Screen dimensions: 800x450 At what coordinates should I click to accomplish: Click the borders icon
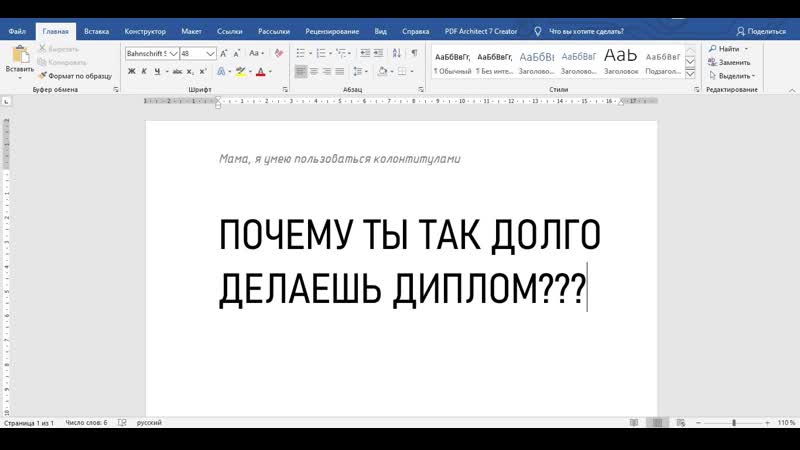(402, 71)
